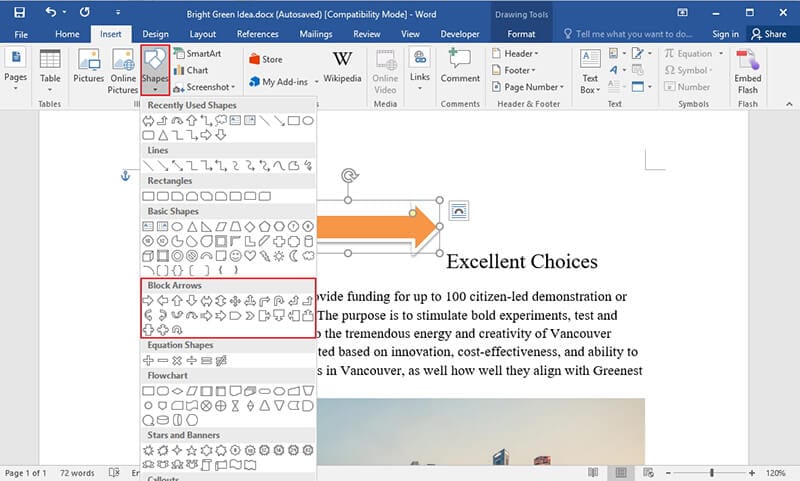The height and width of the screenshot is (481, 800).
Task: Insert a new Comment
Action: click(460, 67)
